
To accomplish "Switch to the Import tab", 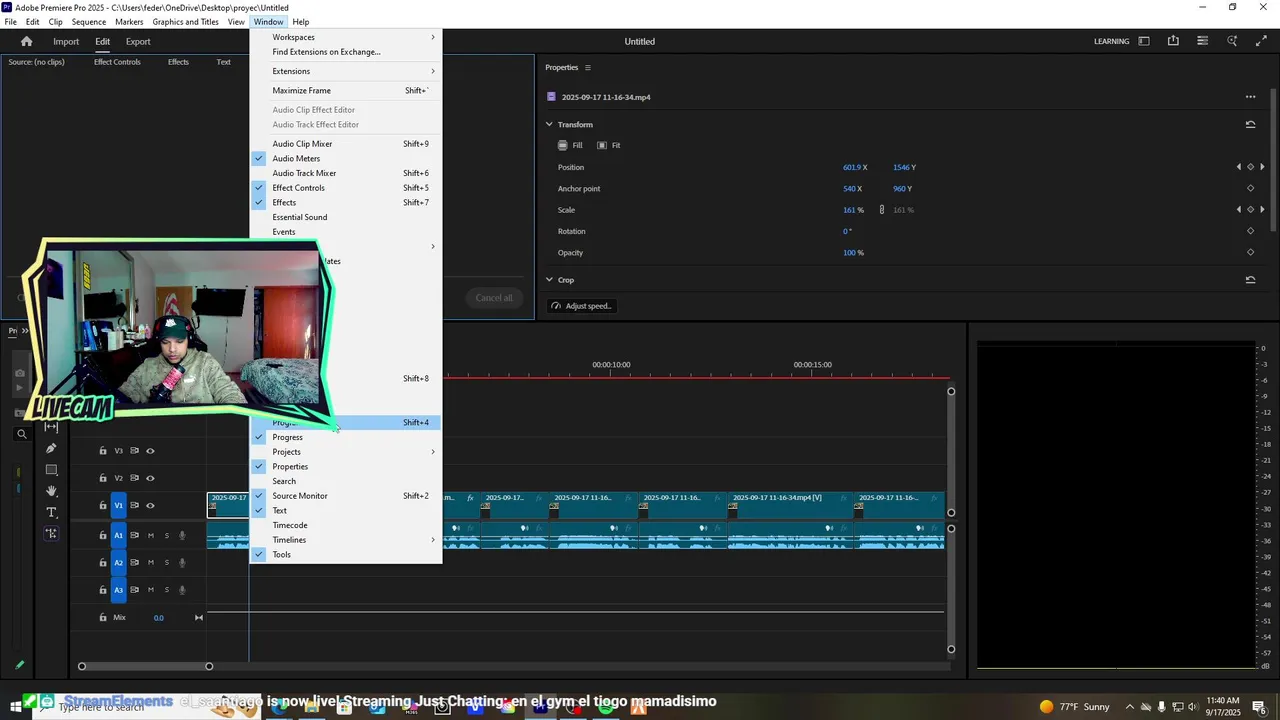I will (x=66, y=42).
